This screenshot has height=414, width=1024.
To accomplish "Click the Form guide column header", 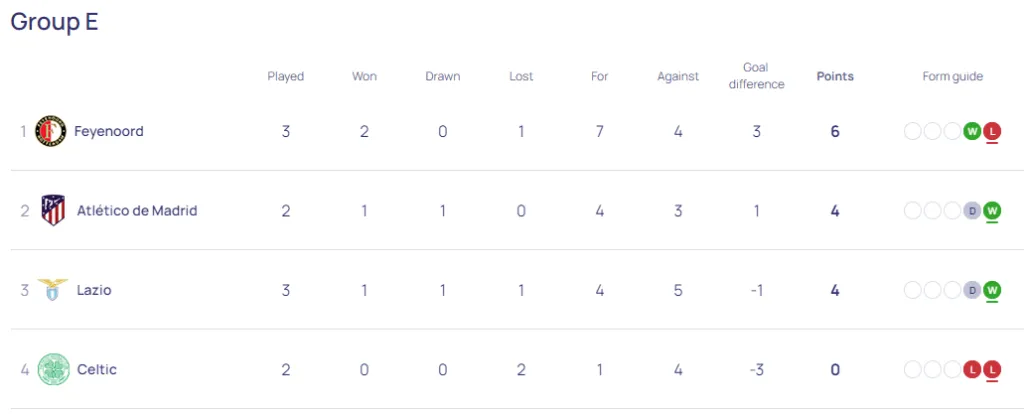I will (952, 76).
